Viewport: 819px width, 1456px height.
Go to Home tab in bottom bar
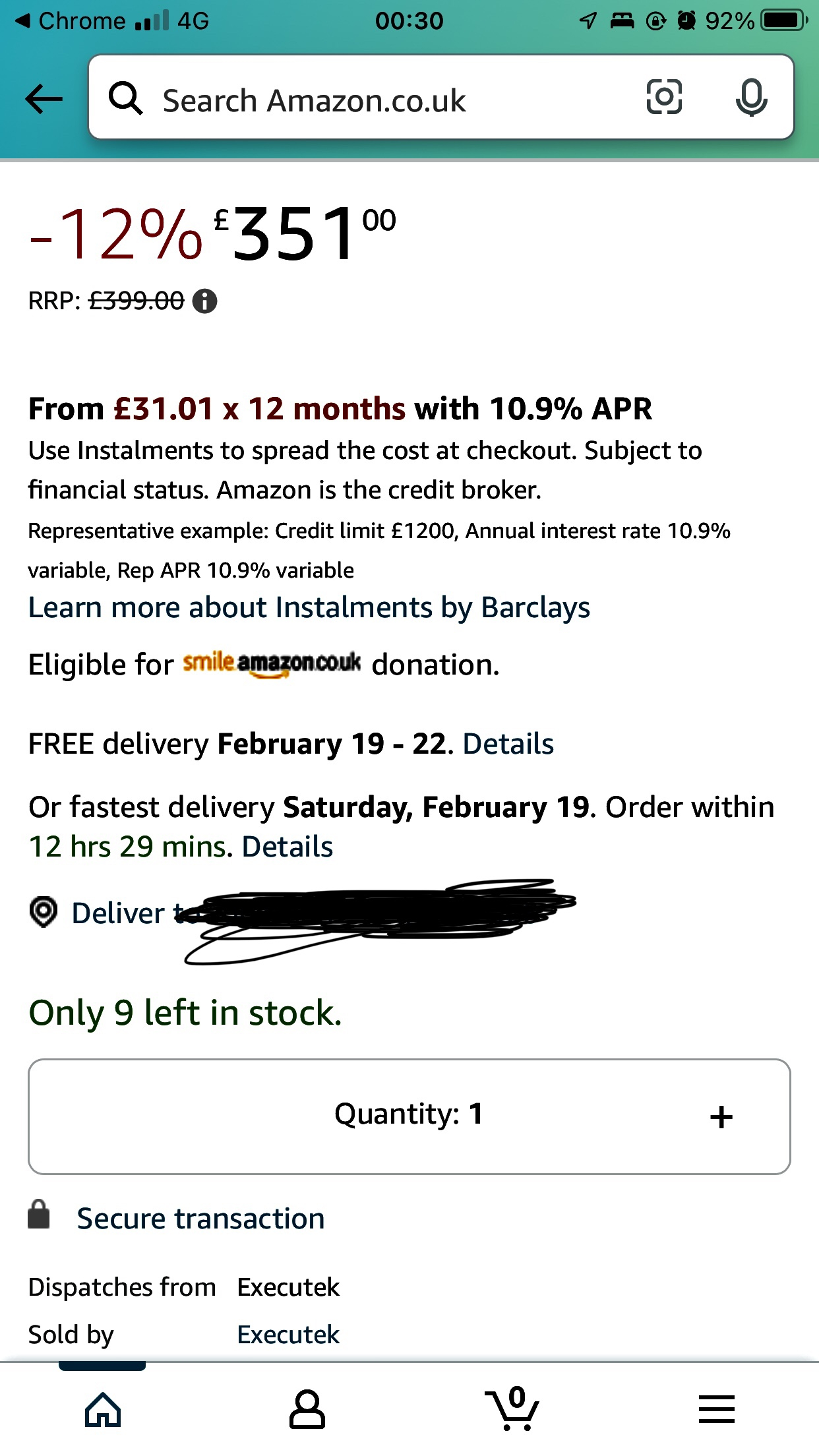tap(103, 1409)
